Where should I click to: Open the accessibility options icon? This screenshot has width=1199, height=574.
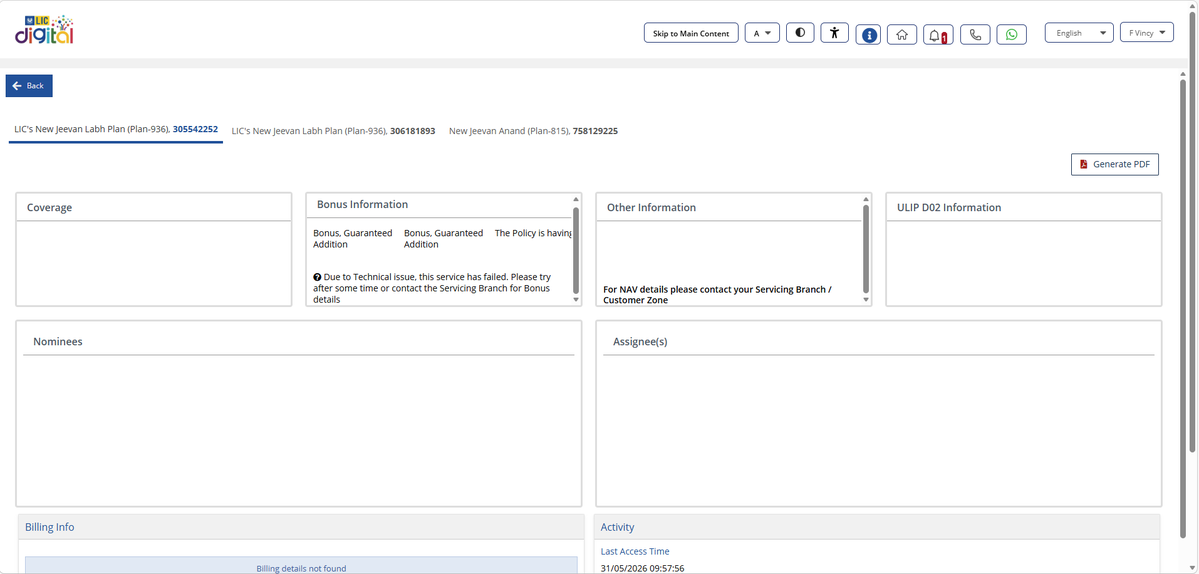834,33
